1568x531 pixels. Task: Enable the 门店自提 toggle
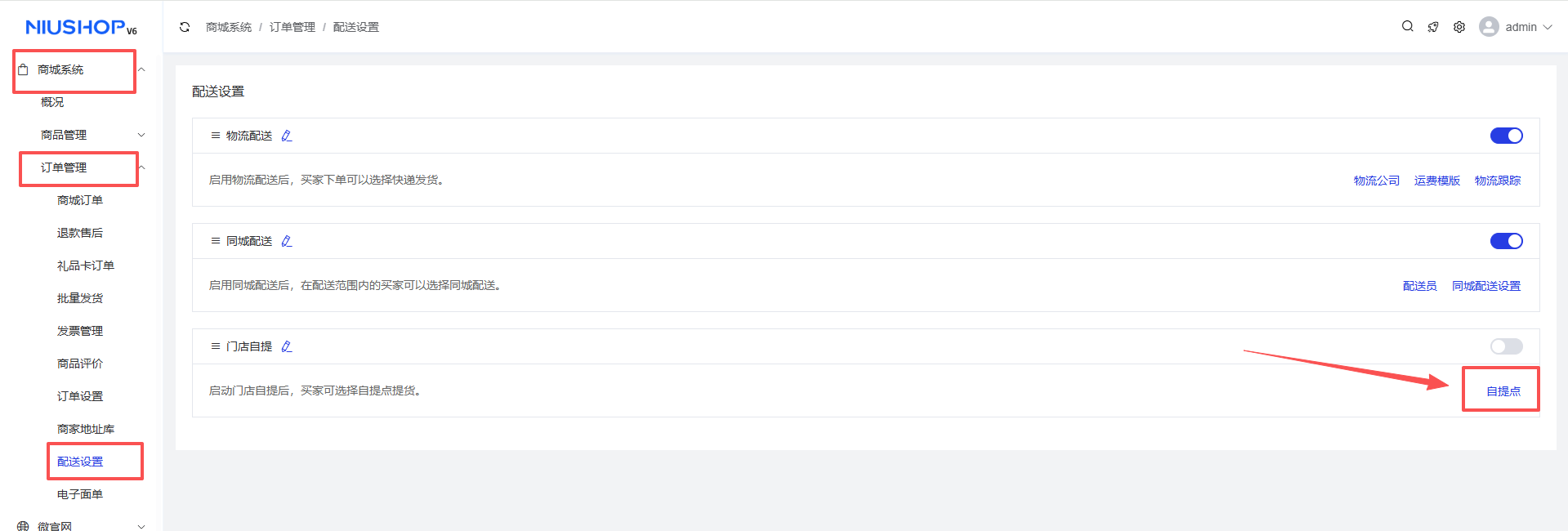tap(1506, 346)
